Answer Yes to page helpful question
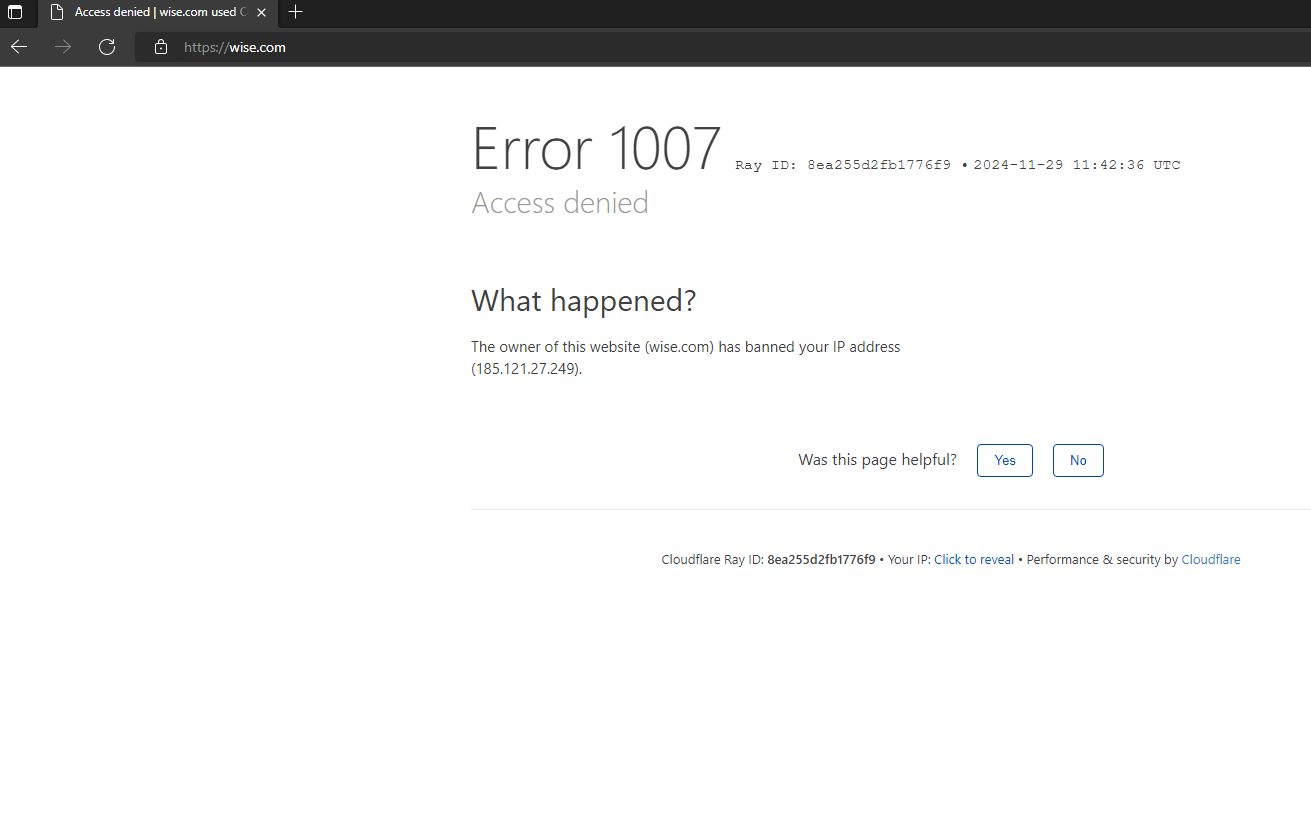The height and width of the screenshot is (815, 1311). point(1005,460)
